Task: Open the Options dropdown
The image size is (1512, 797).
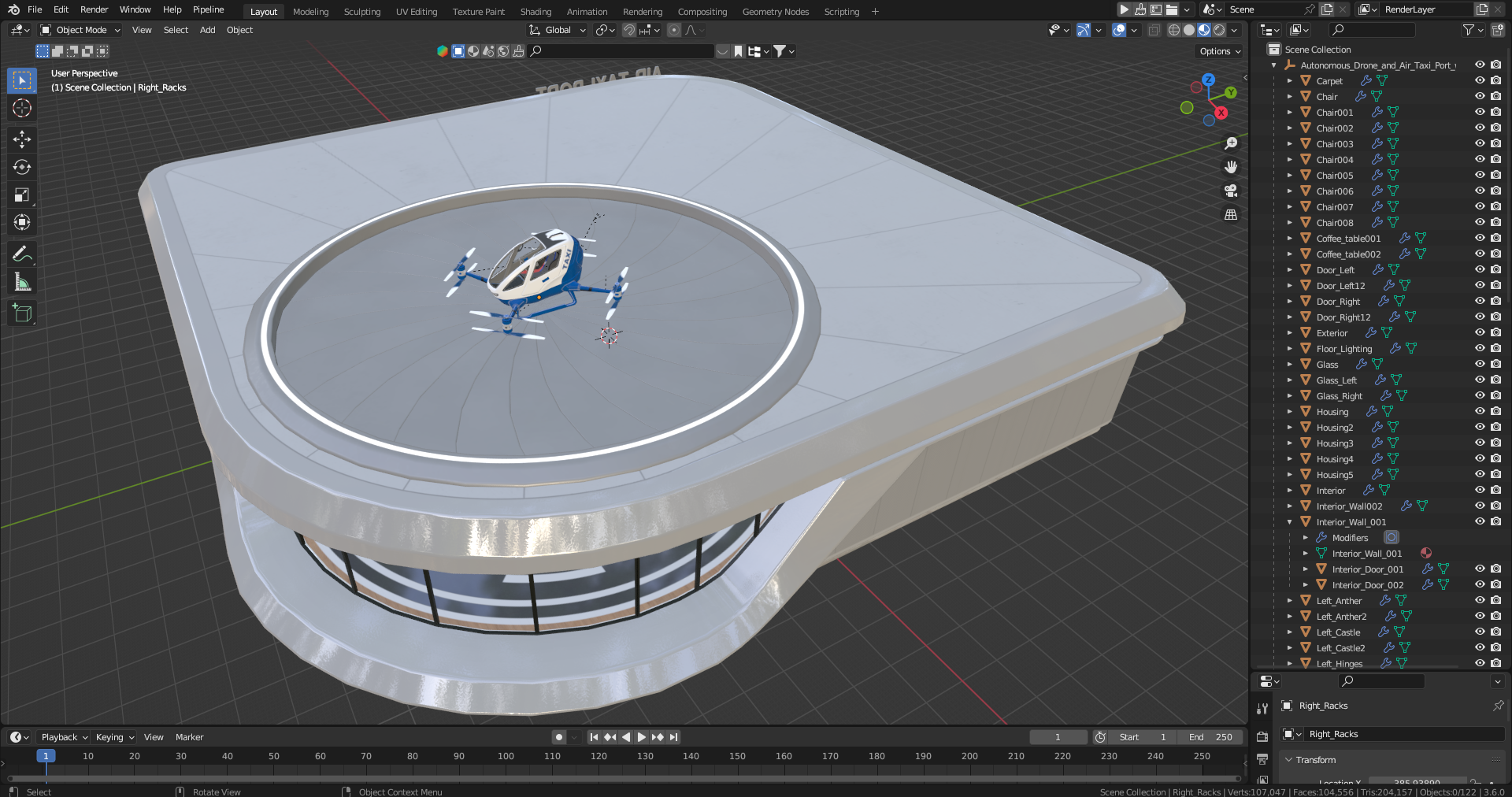Action: point(1220,51)
